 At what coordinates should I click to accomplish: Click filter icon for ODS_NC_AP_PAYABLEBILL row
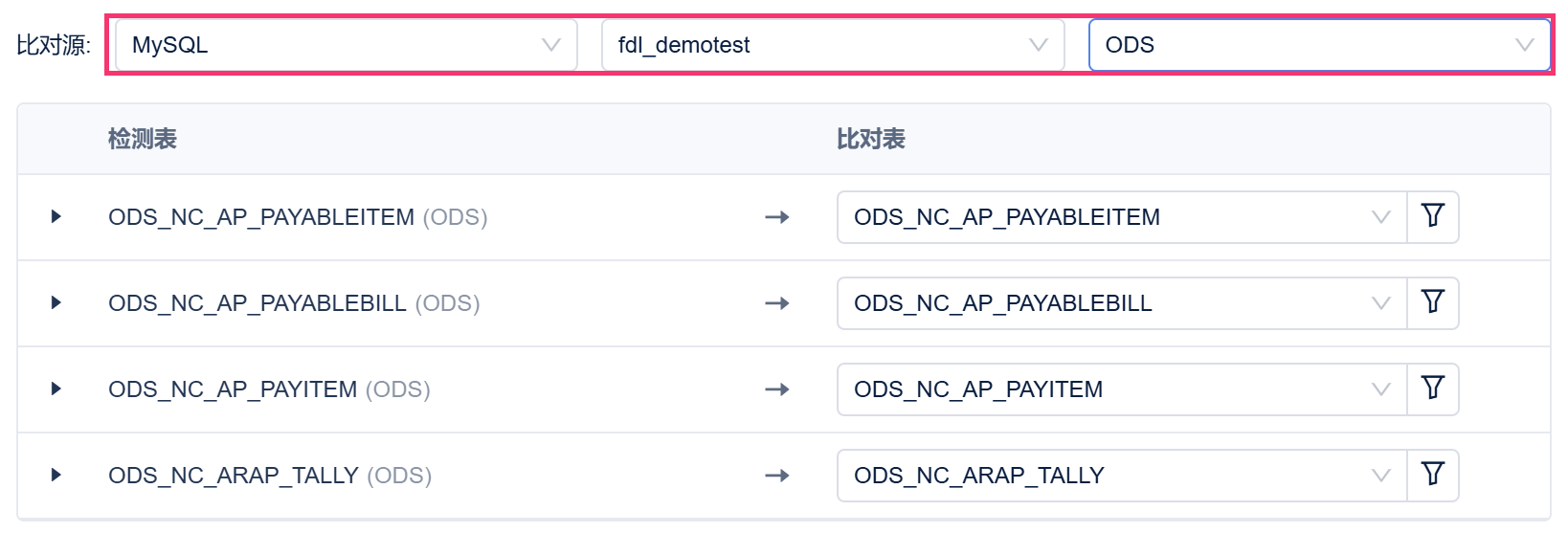1432,302
